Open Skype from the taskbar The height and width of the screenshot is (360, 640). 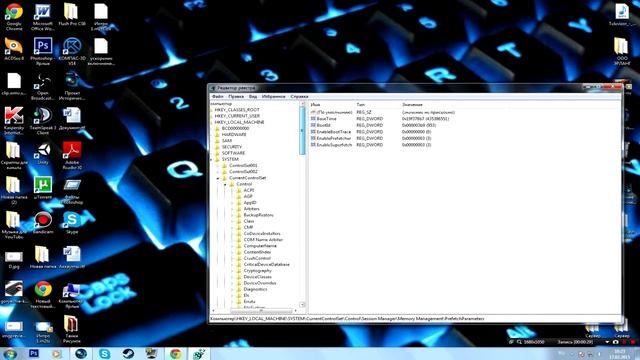(104, 353)
